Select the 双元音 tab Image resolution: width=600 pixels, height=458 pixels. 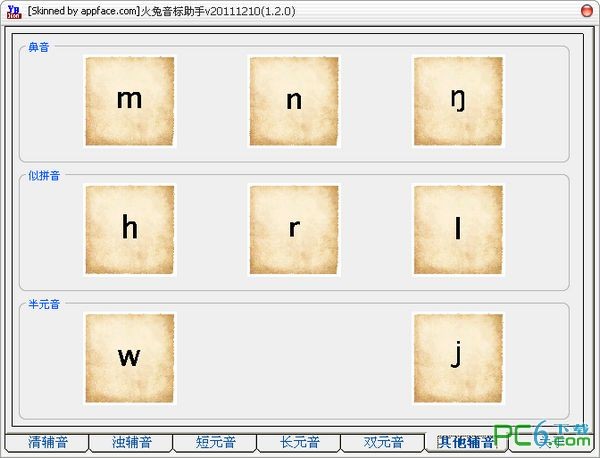coord(383,443)
